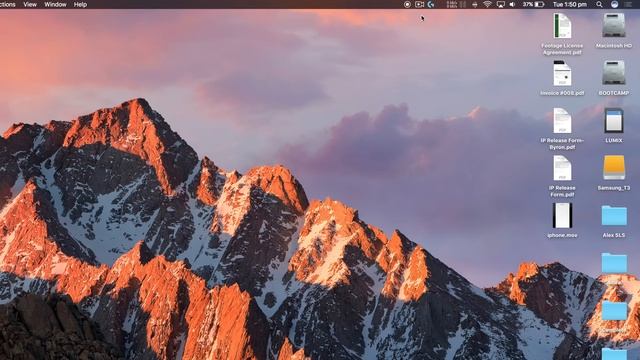640x360 pixels.
Task: Open the Wi-Fi status menu
Action: tap(487, 4)
